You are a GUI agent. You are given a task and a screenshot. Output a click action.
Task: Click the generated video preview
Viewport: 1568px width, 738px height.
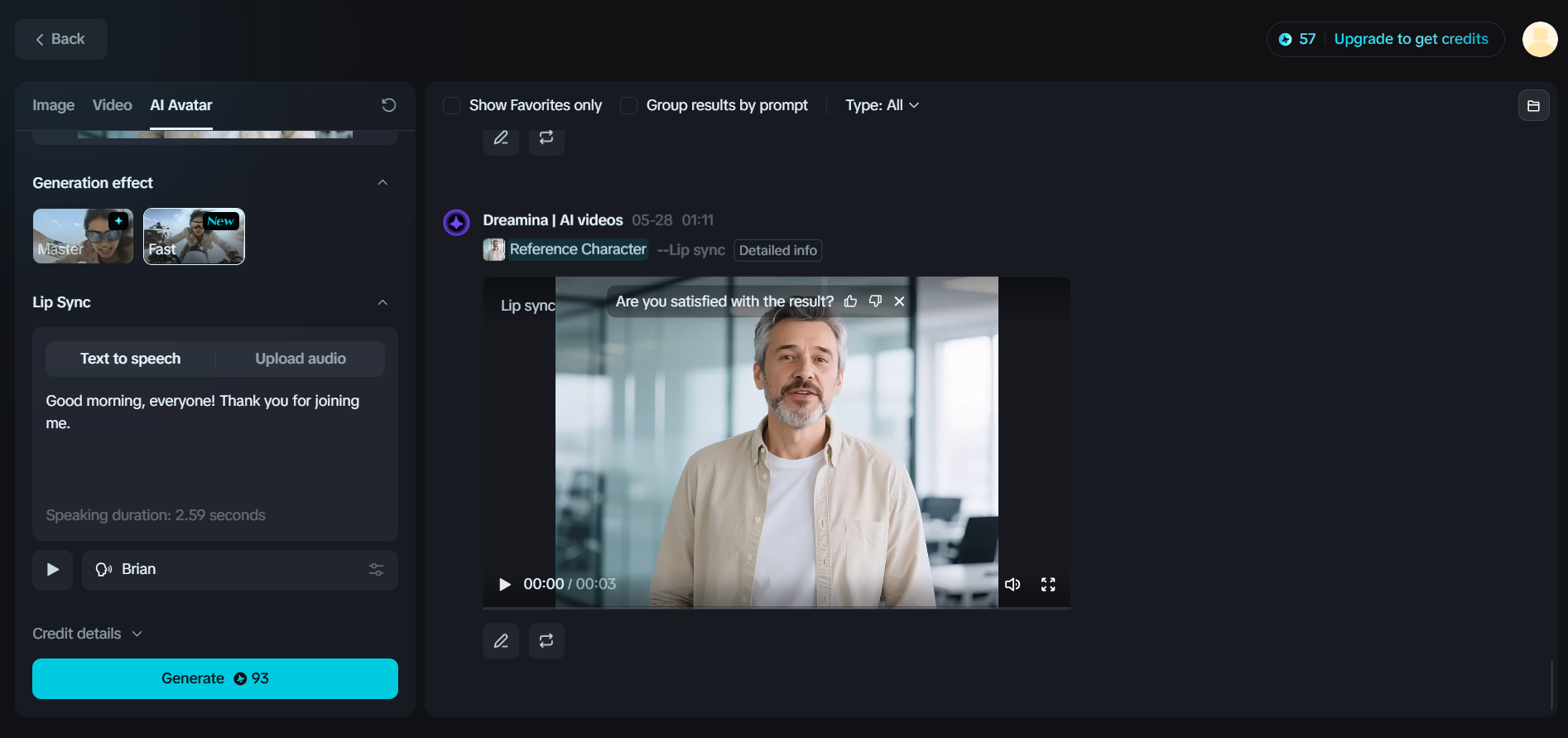point(777,442)
